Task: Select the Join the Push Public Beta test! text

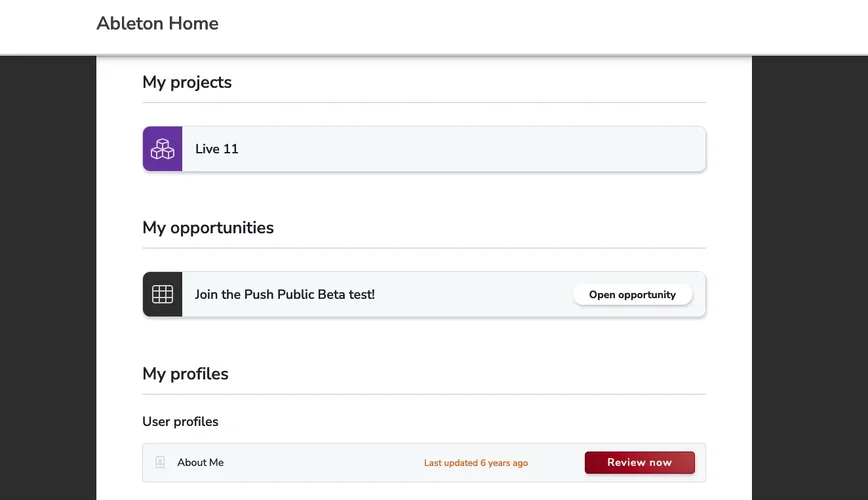Action: tap(285, 294)
